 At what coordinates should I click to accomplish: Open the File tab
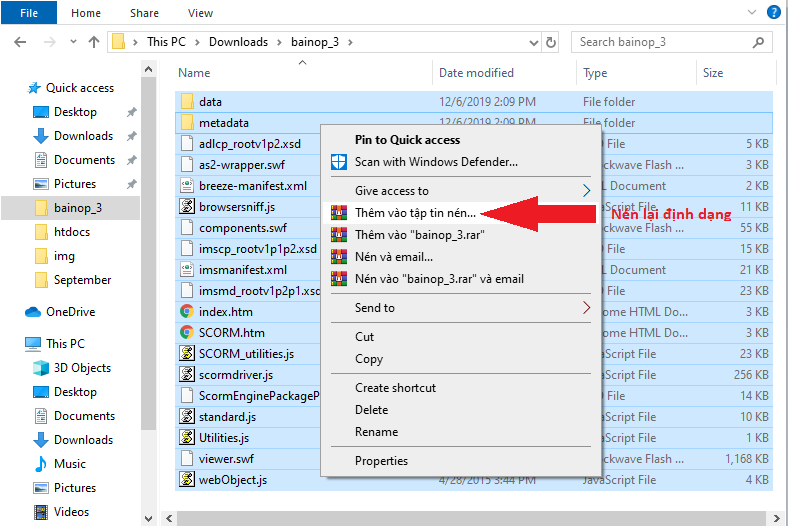[29, 13]
